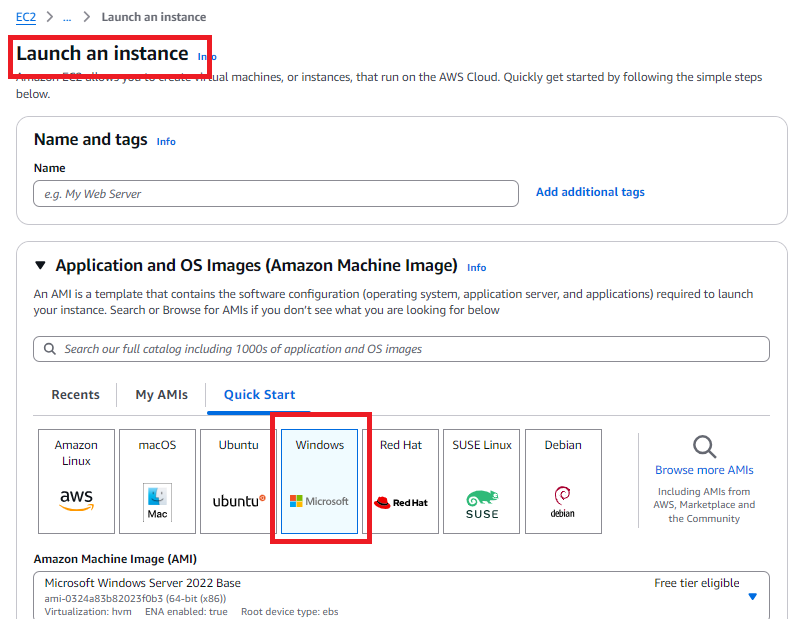This screenshot has width=794, height=619.
Task: Click the ami-0324a83b82023f0b3 ID text
Action: [x=104, y=599]
